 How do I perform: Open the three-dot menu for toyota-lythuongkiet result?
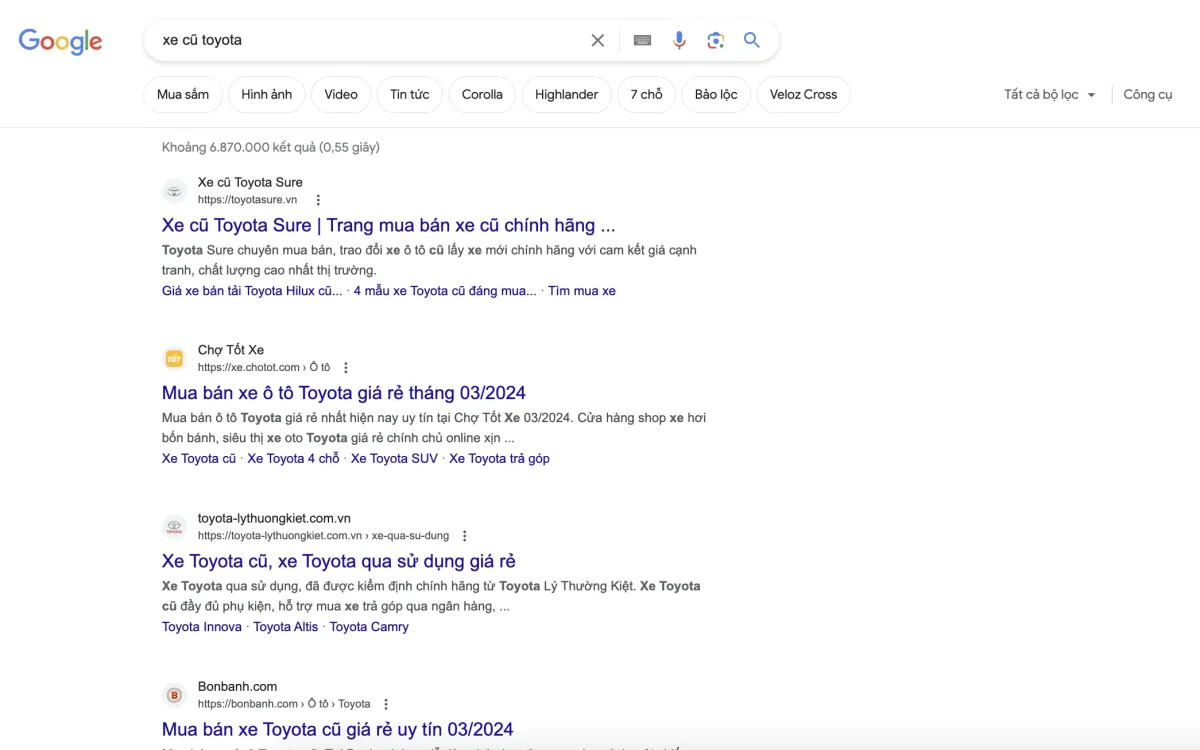pos(464,536)
